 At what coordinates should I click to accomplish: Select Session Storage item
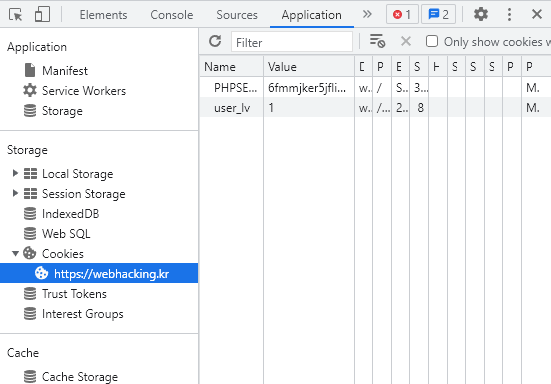click(x=84, y=194)
